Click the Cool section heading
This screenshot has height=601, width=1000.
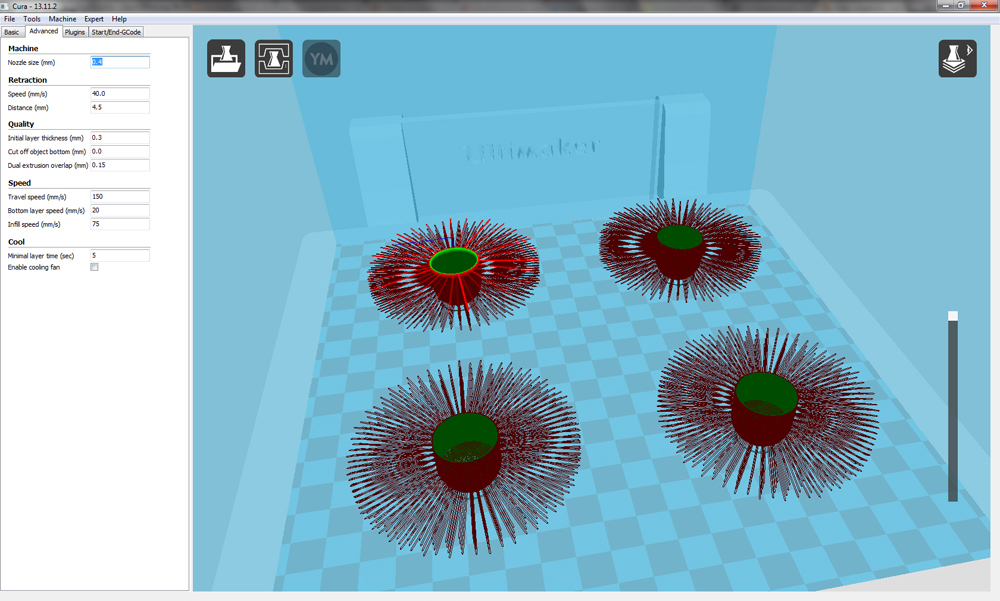point(17,242)
